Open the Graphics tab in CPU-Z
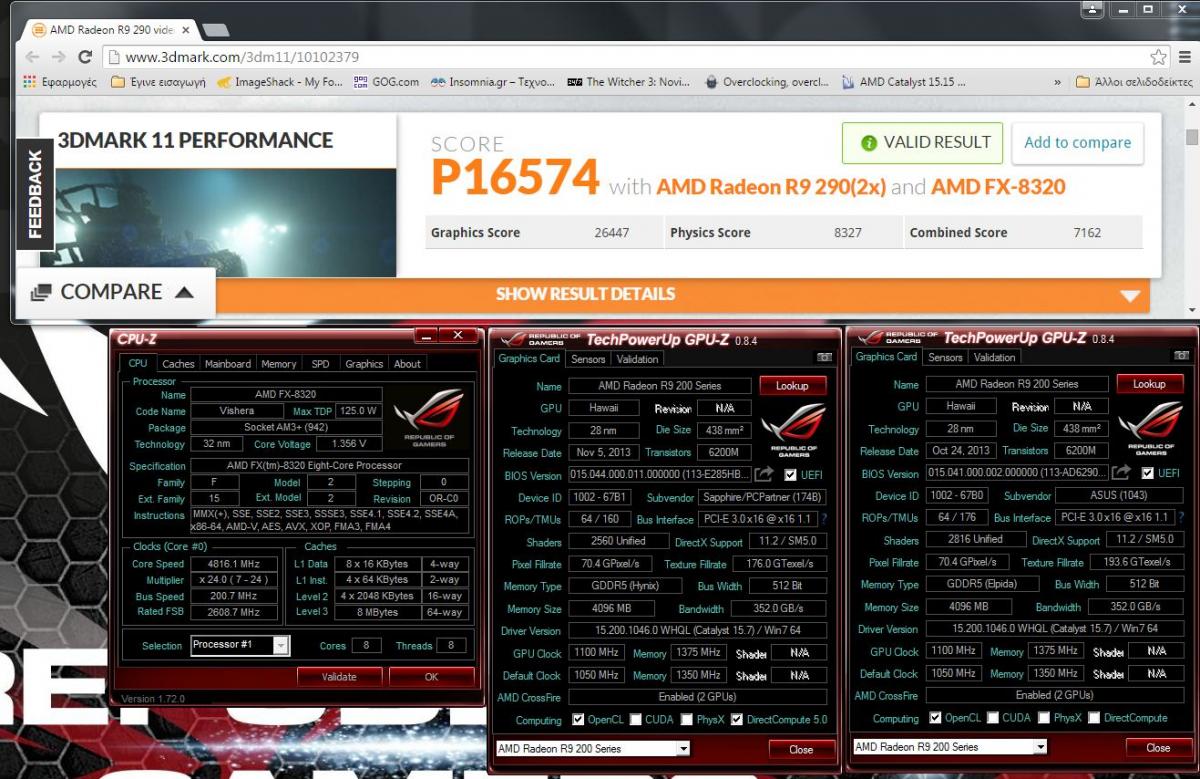Viewport: 1200px width, 779px height. (364, 364)
